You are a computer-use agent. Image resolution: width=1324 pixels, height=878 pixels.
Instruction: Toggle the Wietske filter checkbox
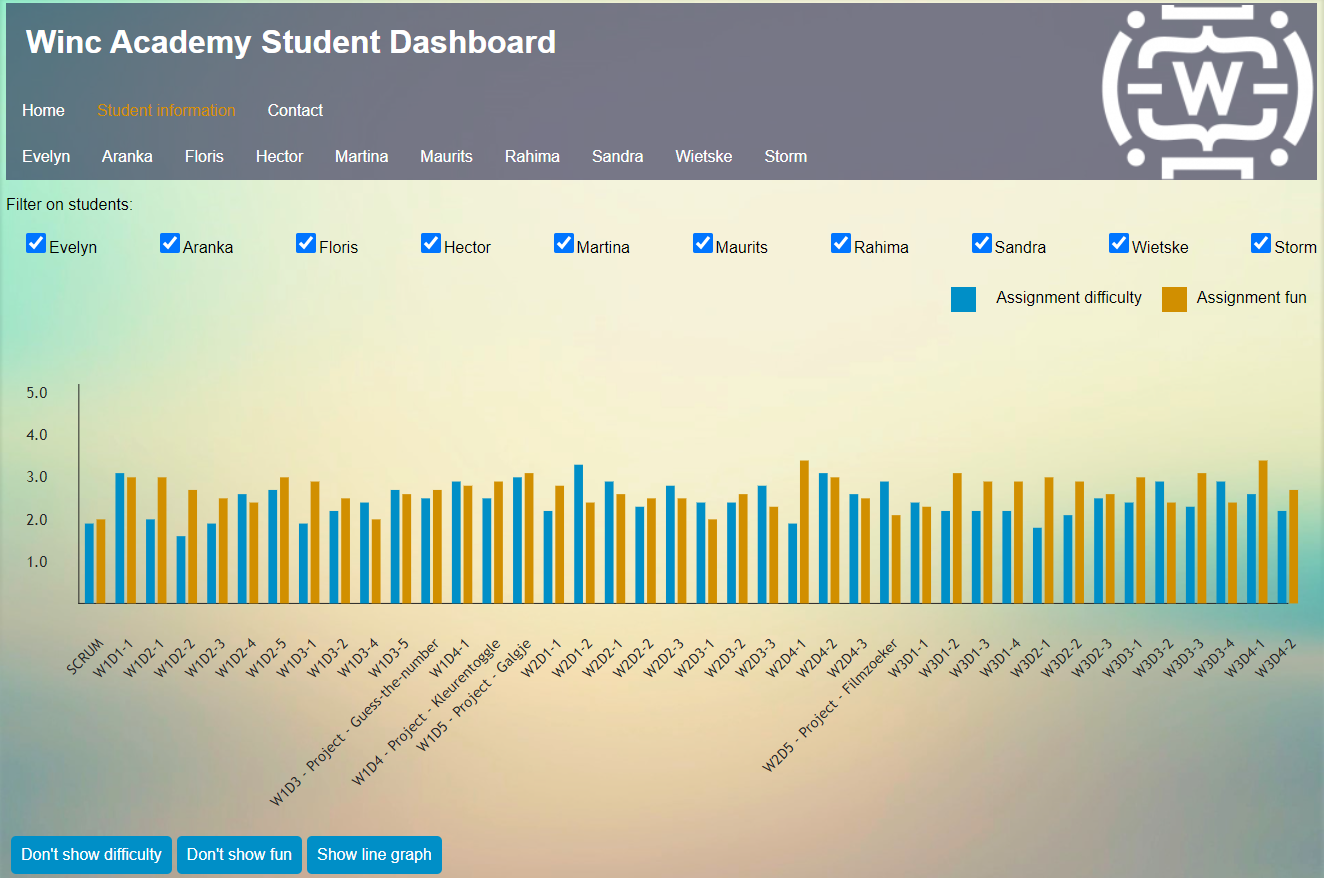[1119, 243]
